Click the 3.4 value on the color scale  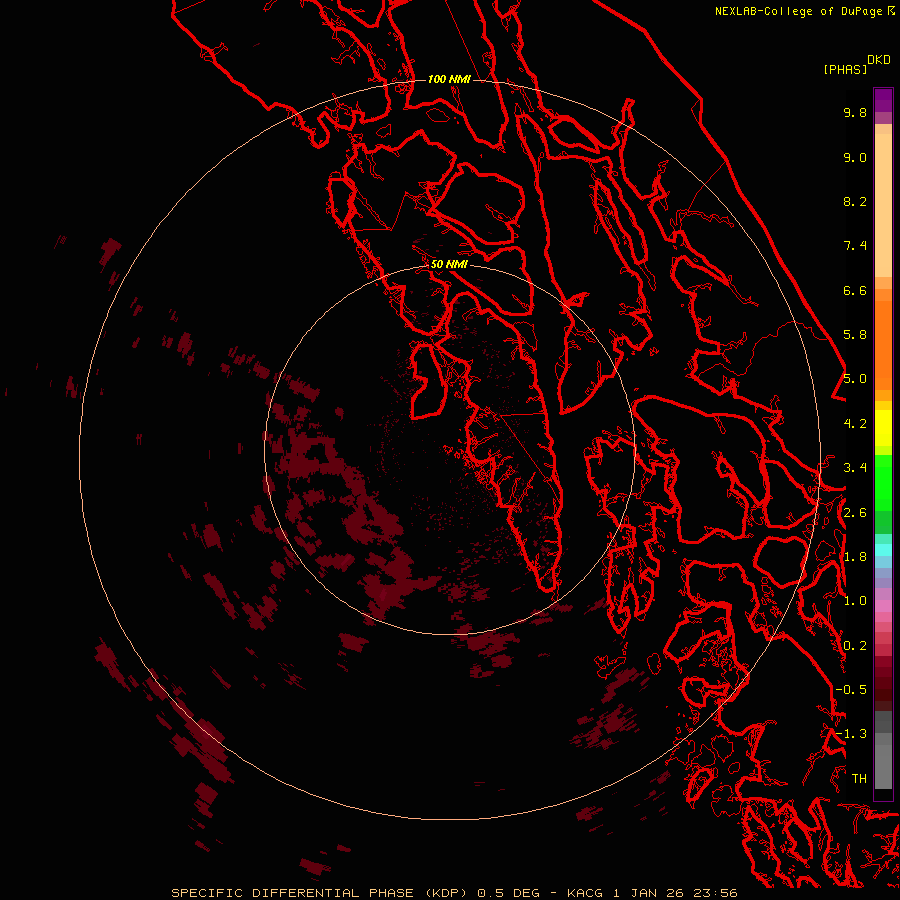click(x=855, y=468)
